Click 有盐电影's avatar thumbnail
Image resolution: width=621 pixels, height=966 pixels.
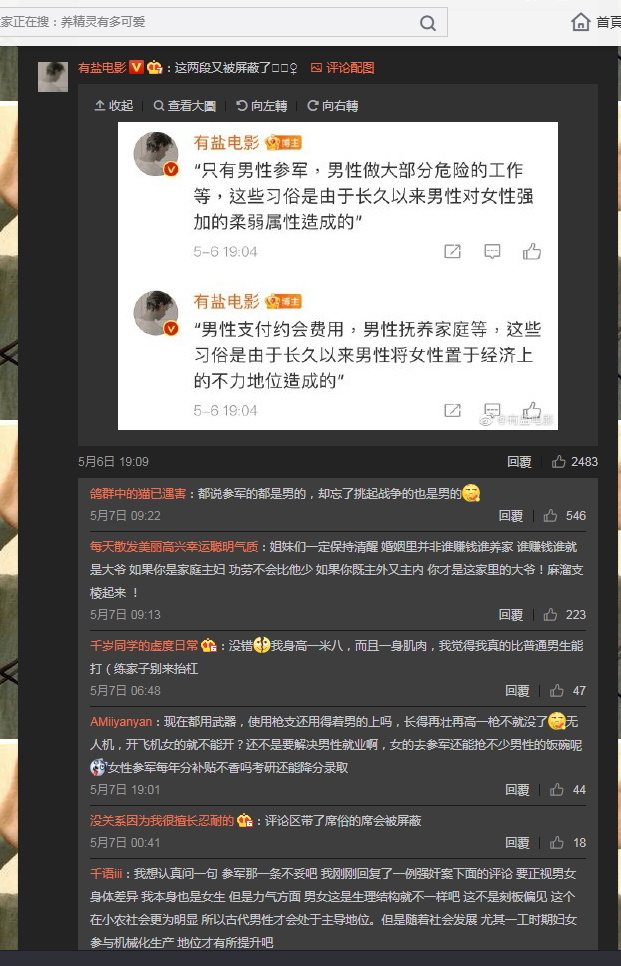pos(53,76)
